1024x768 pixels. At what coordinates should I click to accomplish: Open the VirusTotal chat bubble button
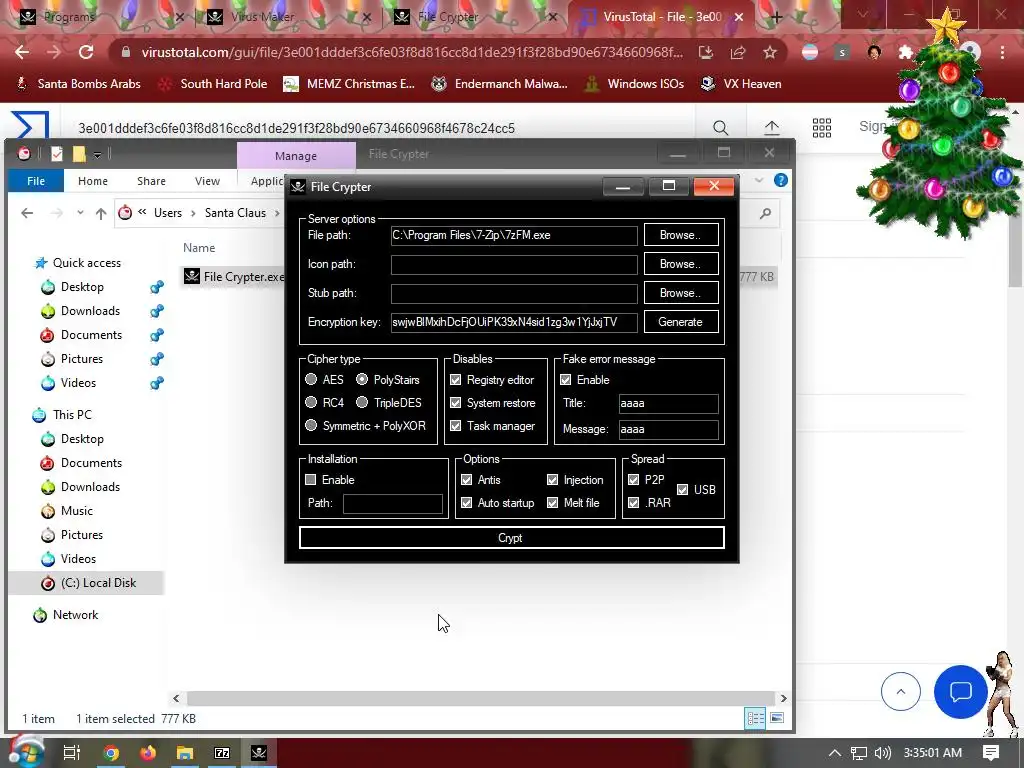point(960,691)
